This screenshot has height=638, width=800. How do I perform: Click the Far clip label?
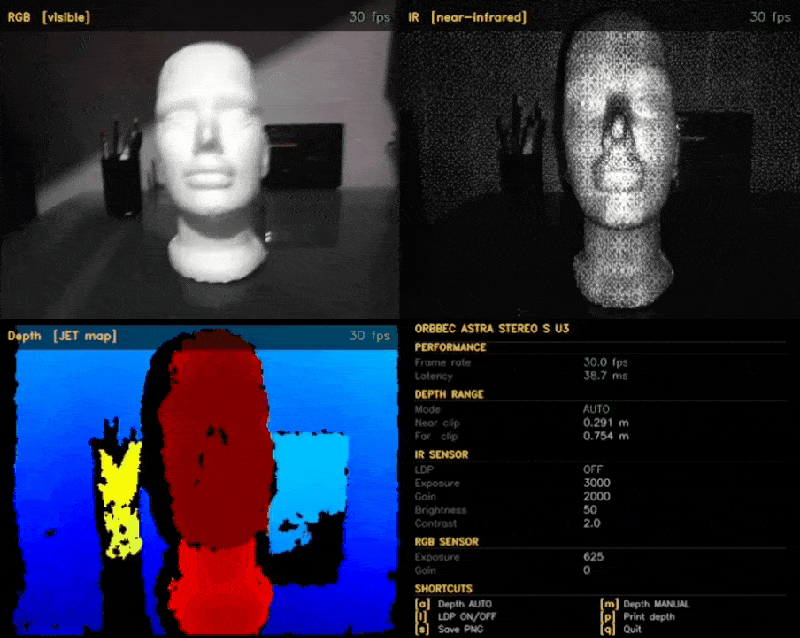[x=437, y=436]
